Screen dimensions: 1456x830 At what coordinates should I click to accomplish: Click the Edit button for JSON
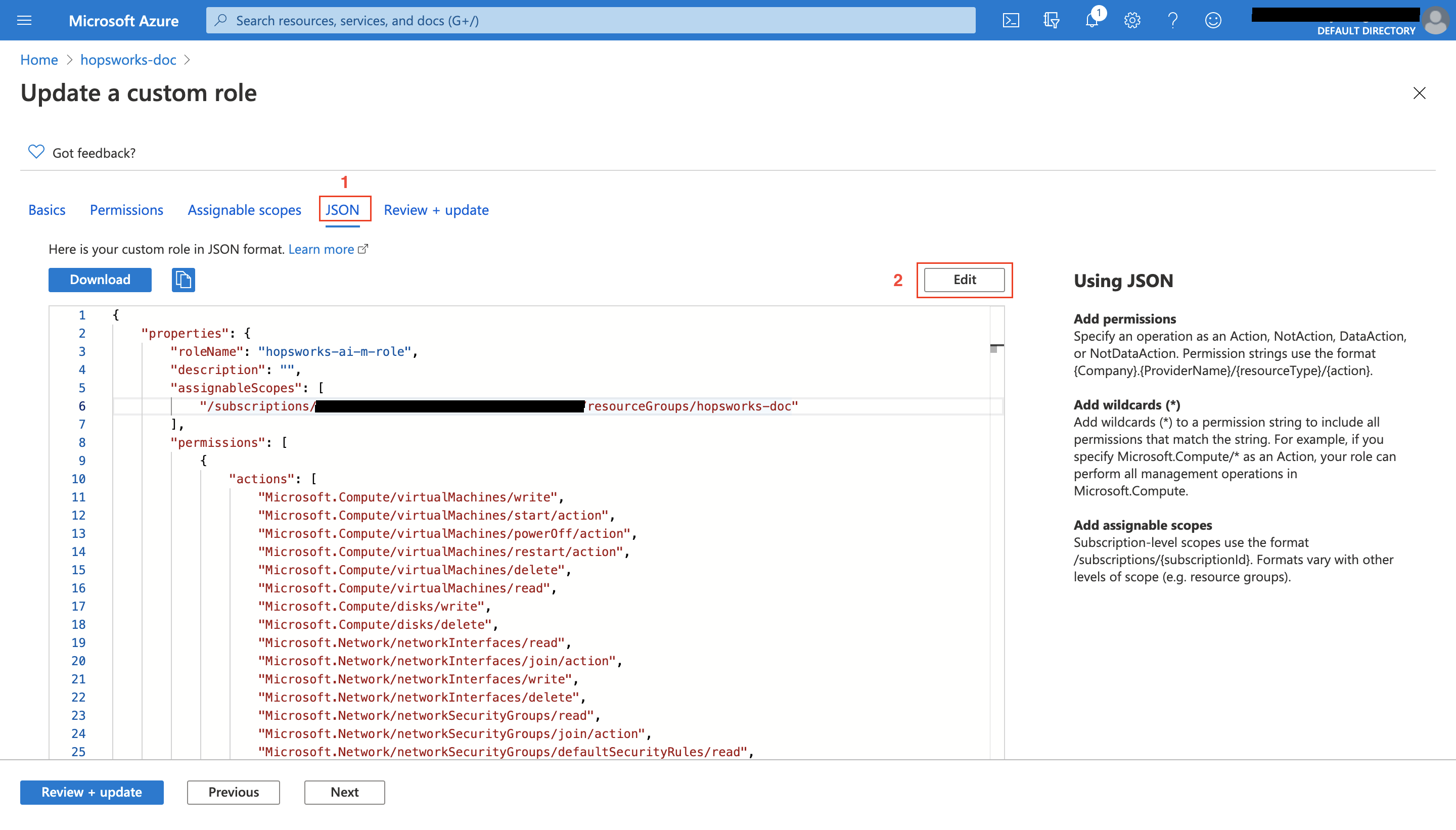(964, 280)
